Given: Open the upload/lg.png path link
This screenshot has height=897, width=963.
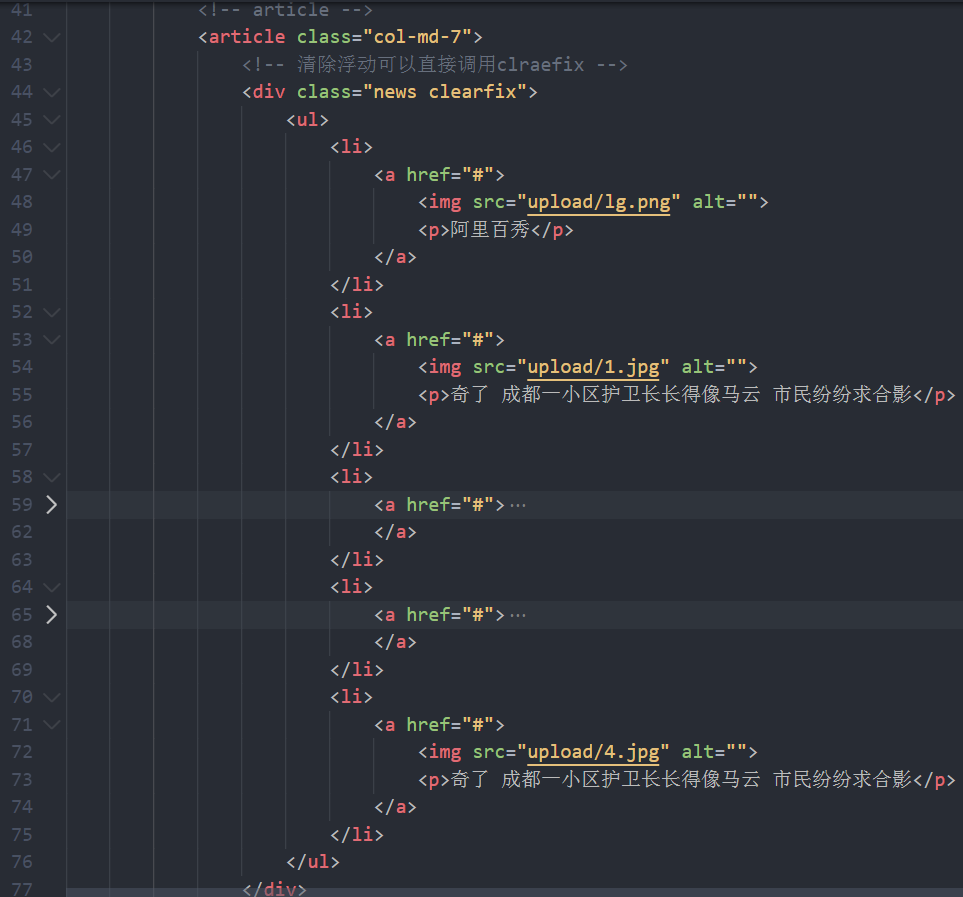Looking at the screenshot, I should click(599, 202).
